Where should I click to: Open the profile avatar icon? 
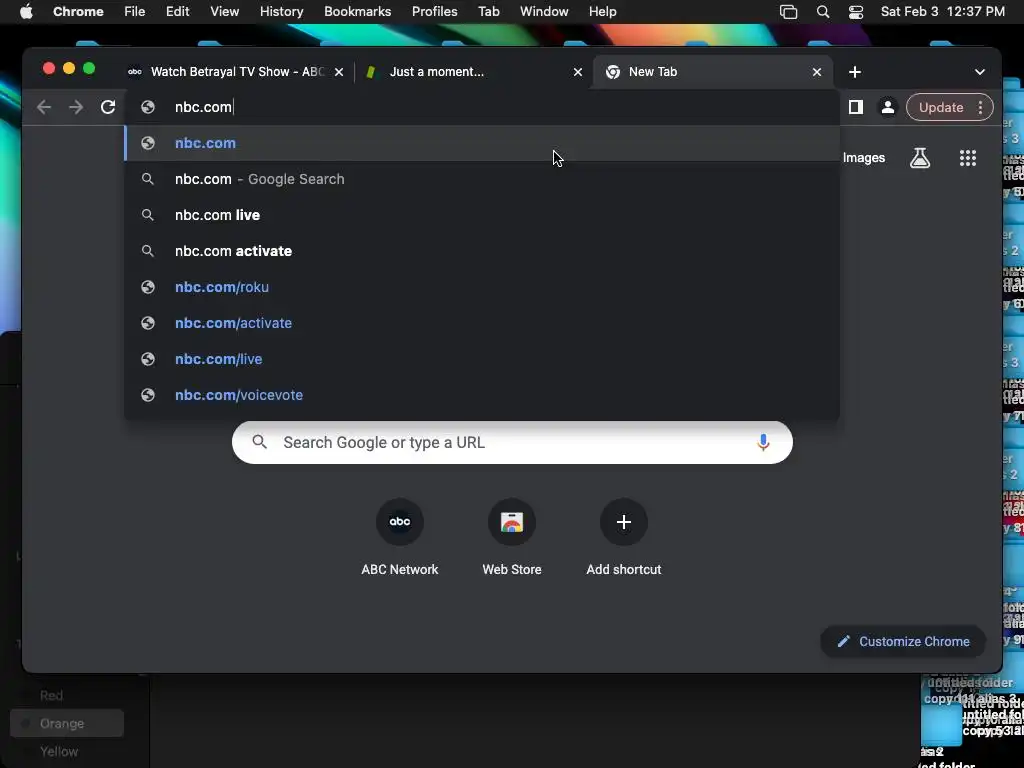[x=888, y=107]
